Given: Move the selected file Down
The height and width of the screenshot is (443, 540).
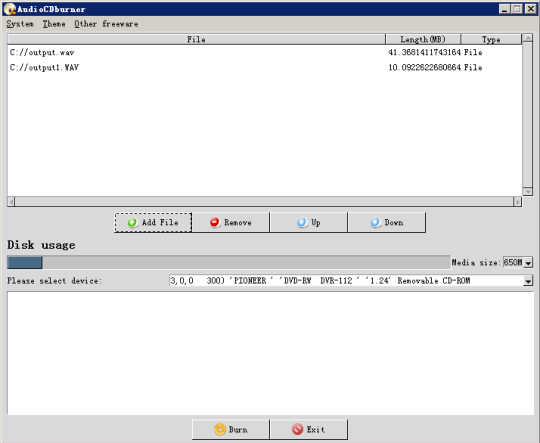Looking at the screenshot, I should (387, 223).
